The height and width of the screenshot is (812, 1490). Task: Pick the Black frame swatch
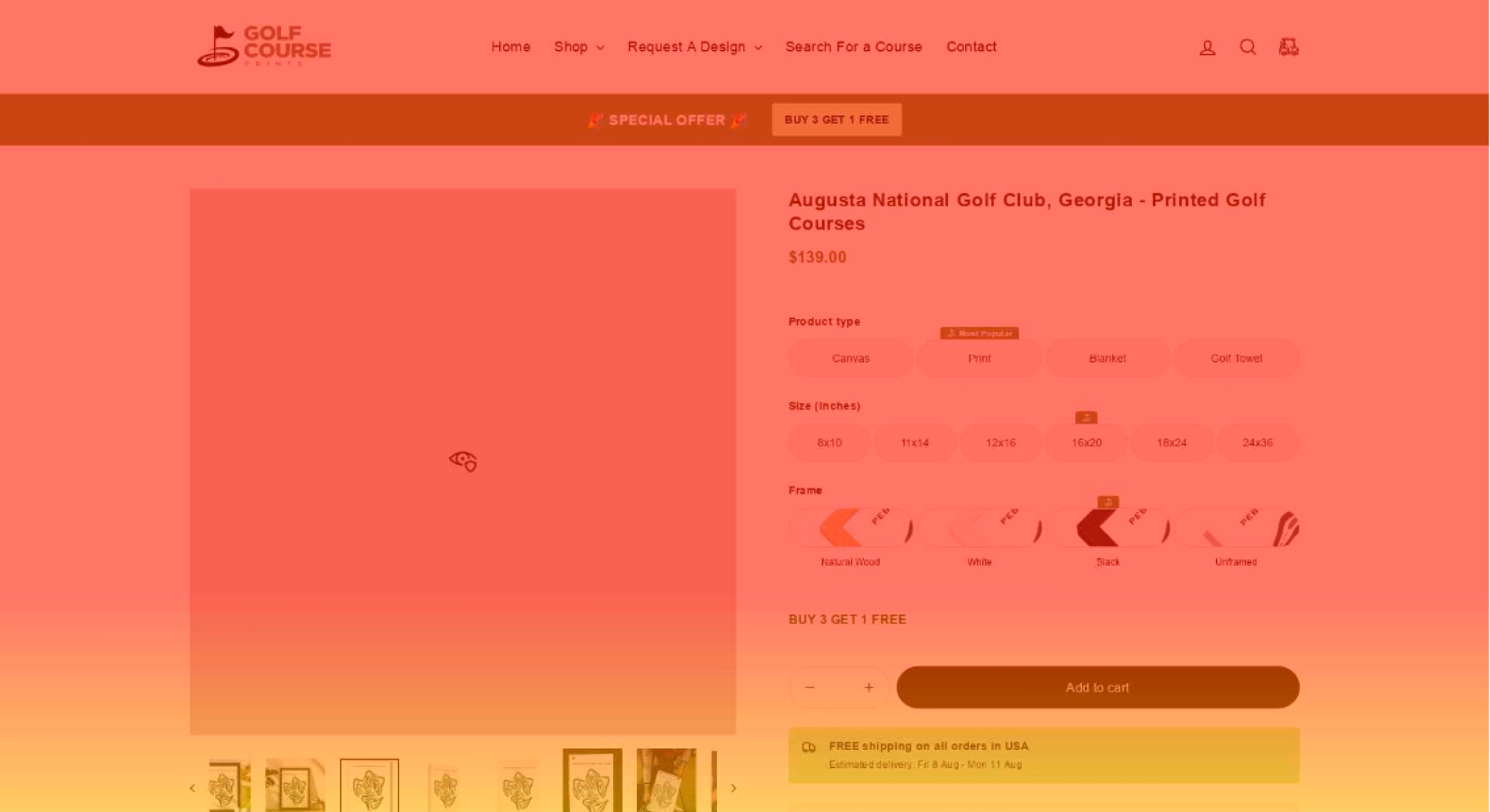click(1107, 528)
